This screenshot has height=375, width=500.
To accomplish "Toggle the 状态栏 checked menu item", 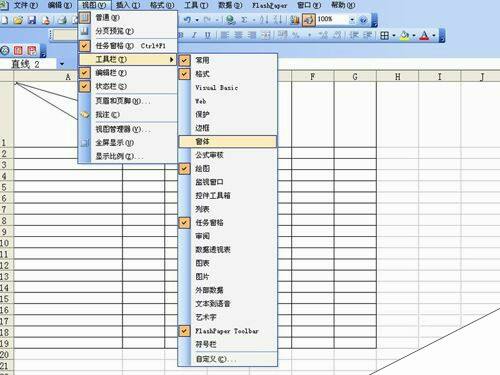I will coord(128,86).
